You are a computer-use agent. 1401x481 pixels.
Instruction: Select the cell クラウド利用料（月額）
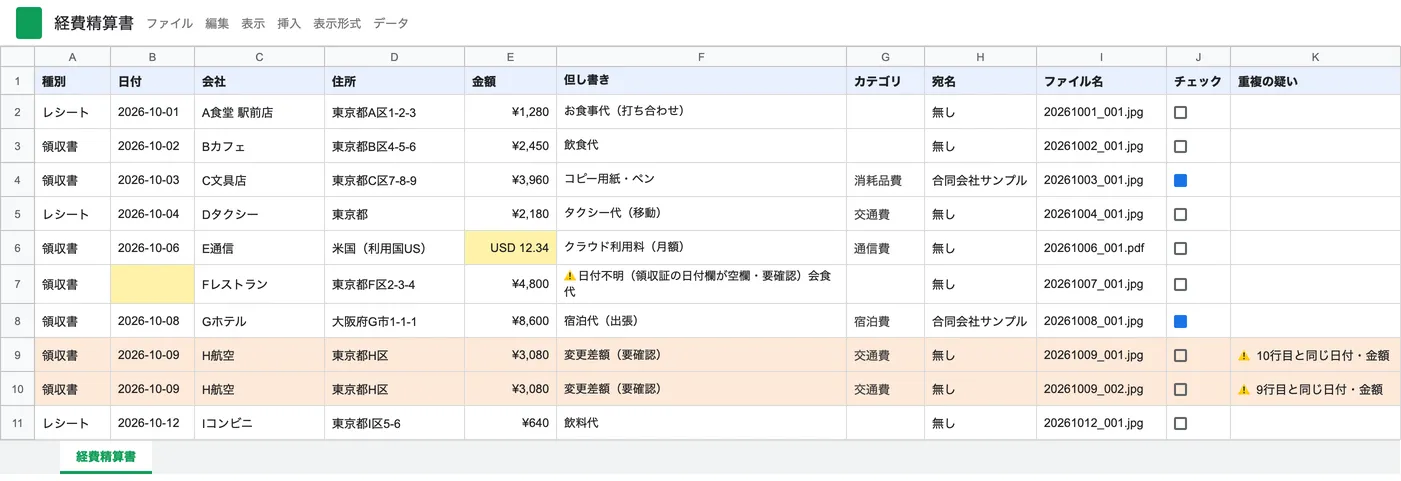701,247
